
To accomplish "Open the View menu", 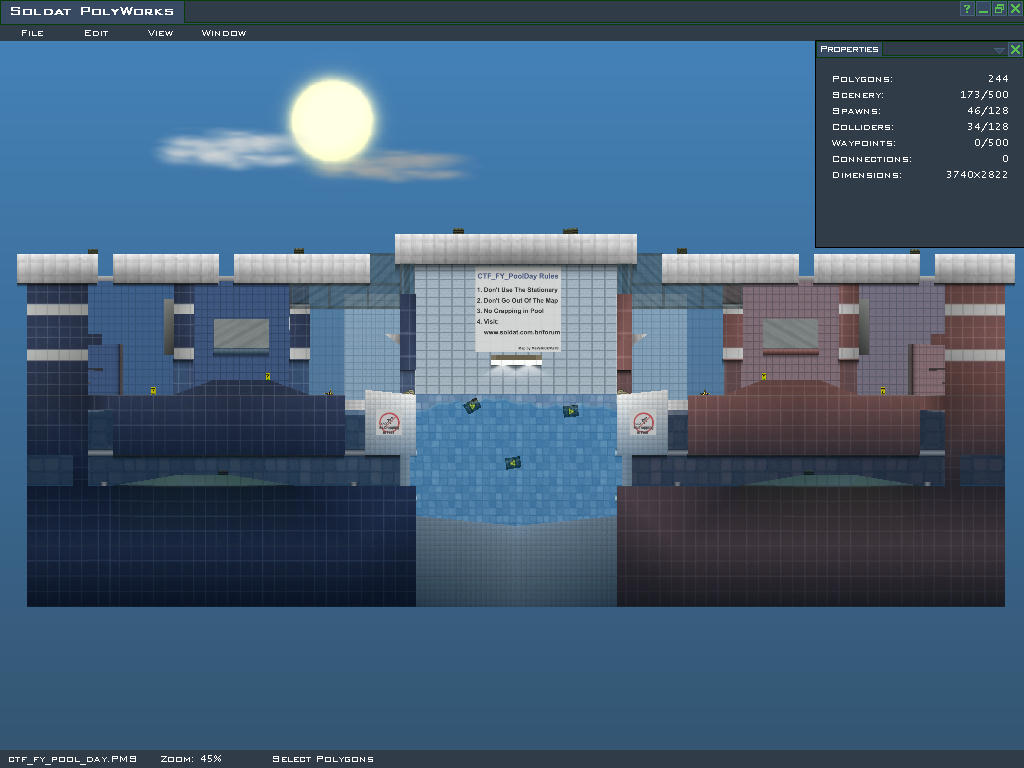I will tap(160, 33).
